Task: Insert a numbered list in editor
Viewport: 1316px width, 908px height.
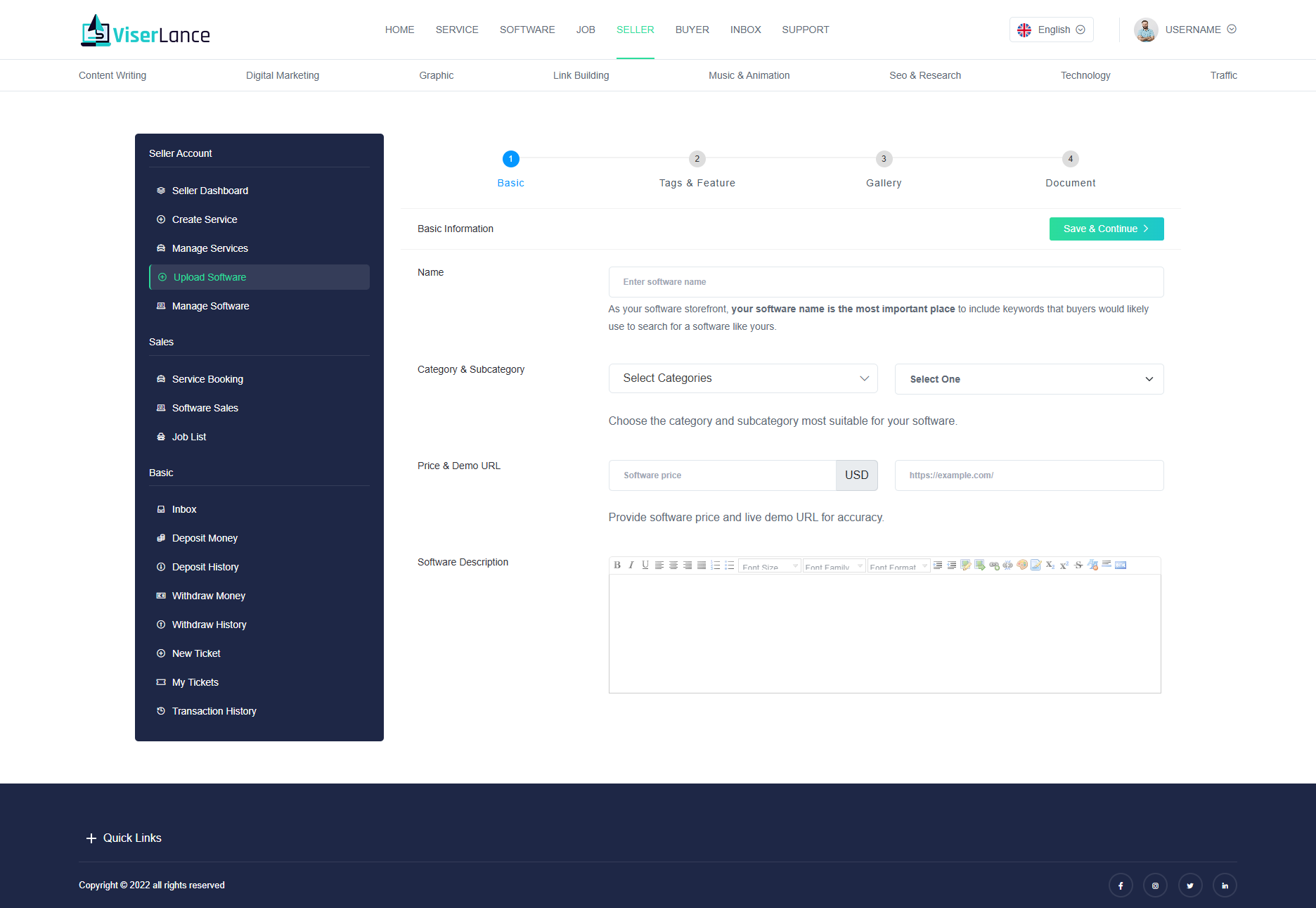Action: pos(716,565)
